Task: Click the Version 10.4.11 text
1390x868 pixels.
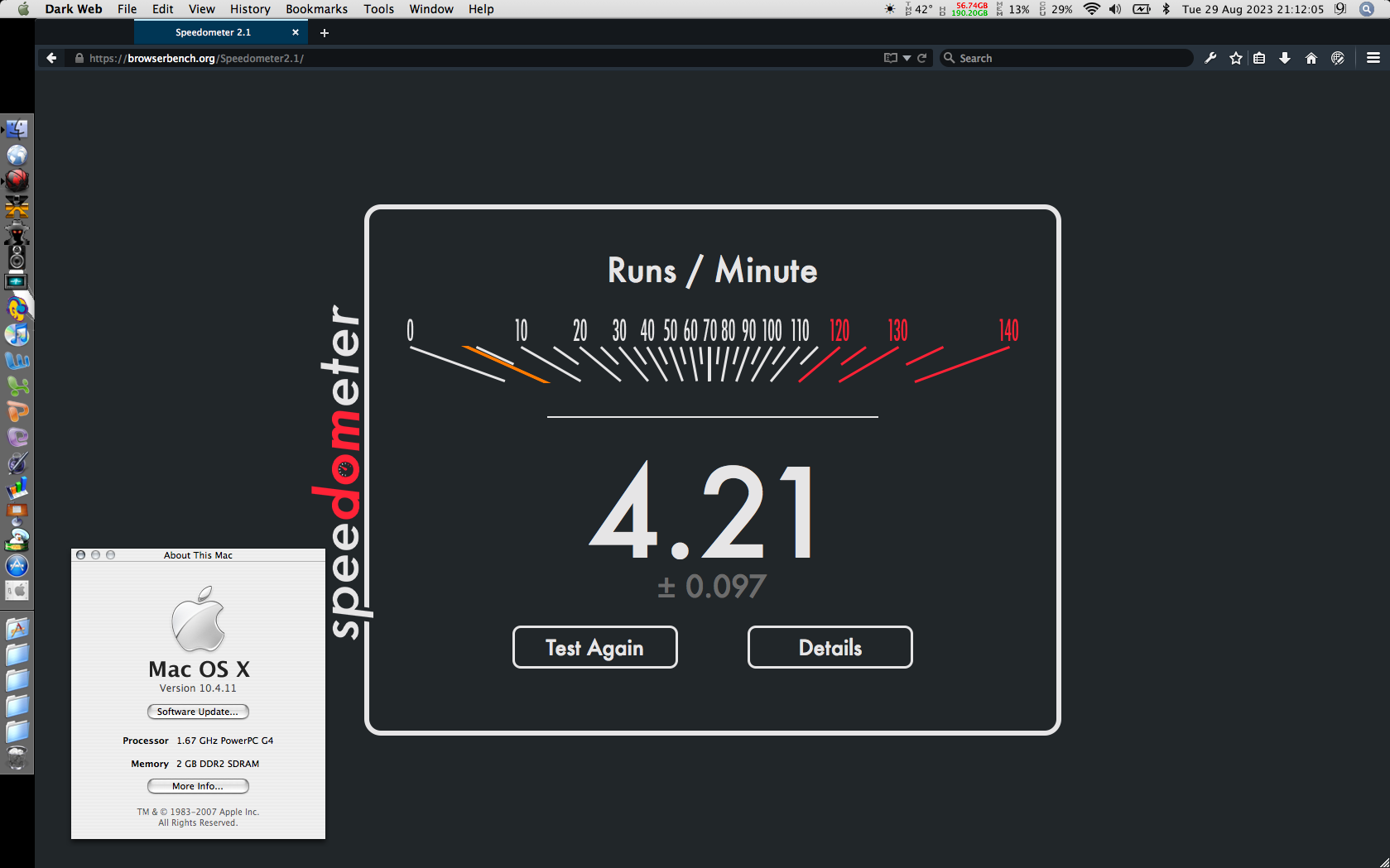Action: [x=198, y=688]
